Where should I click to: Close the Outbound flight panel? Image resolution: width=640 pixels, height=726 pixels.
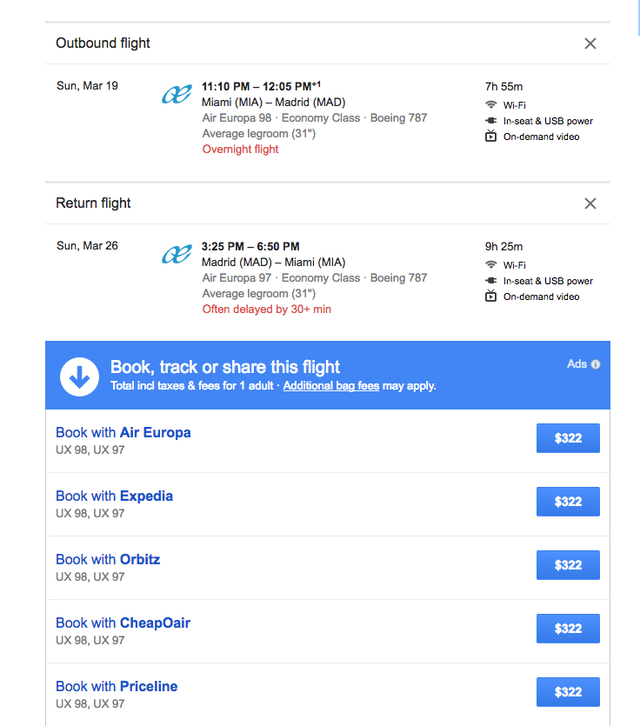590,43
